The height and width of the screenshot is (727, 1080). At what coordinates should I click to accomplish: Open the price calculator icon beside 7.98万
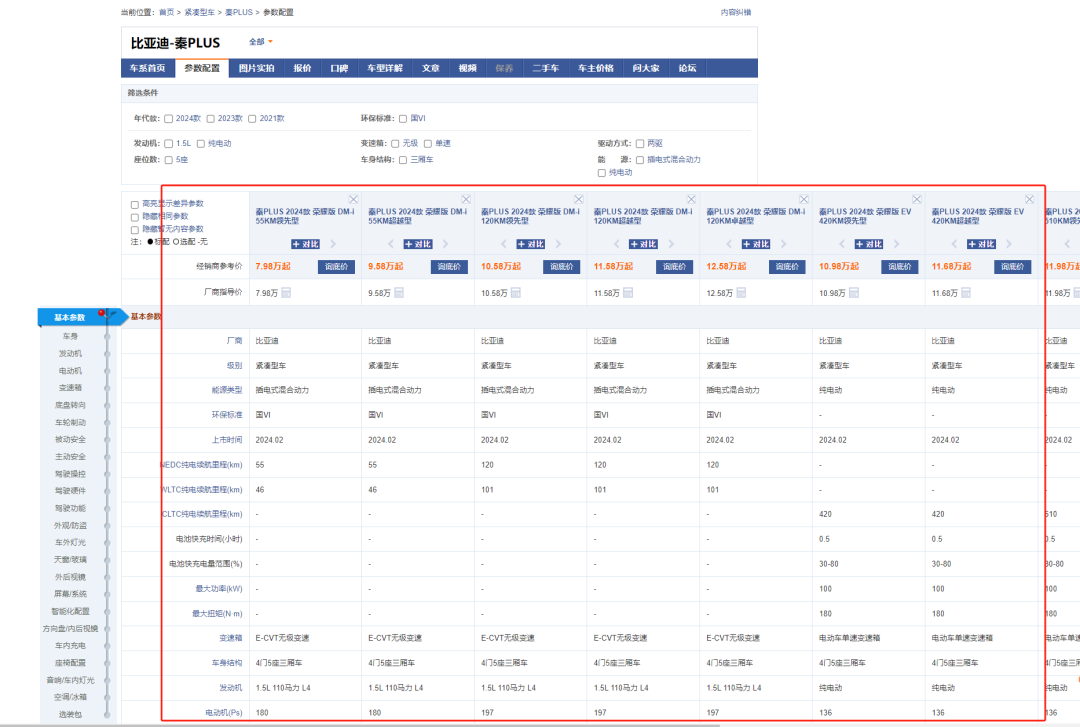pos(286,293)
